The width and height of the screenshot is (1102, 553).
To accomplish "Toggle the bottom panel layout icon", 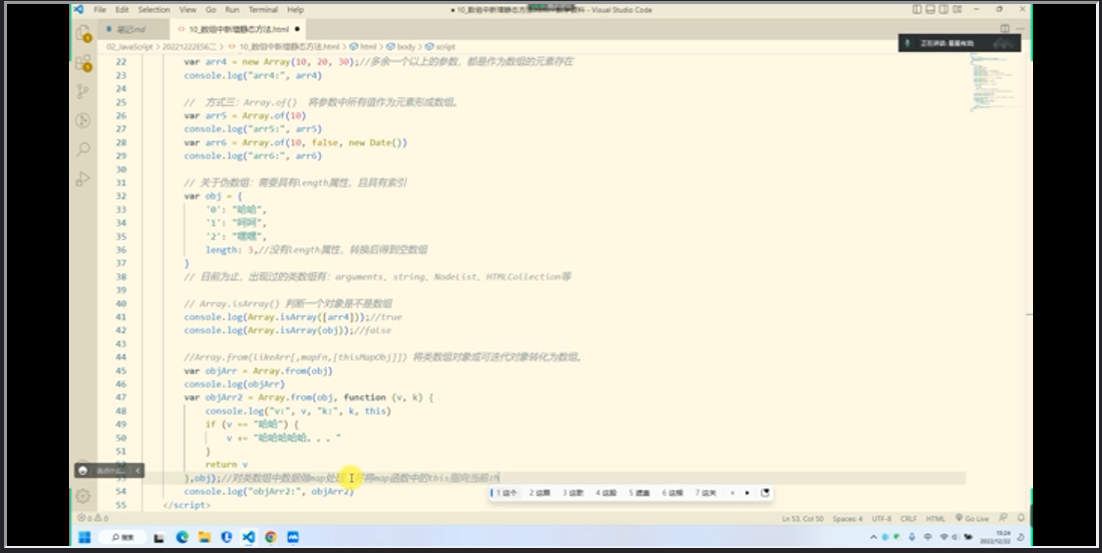I will (x=931, y=10).
